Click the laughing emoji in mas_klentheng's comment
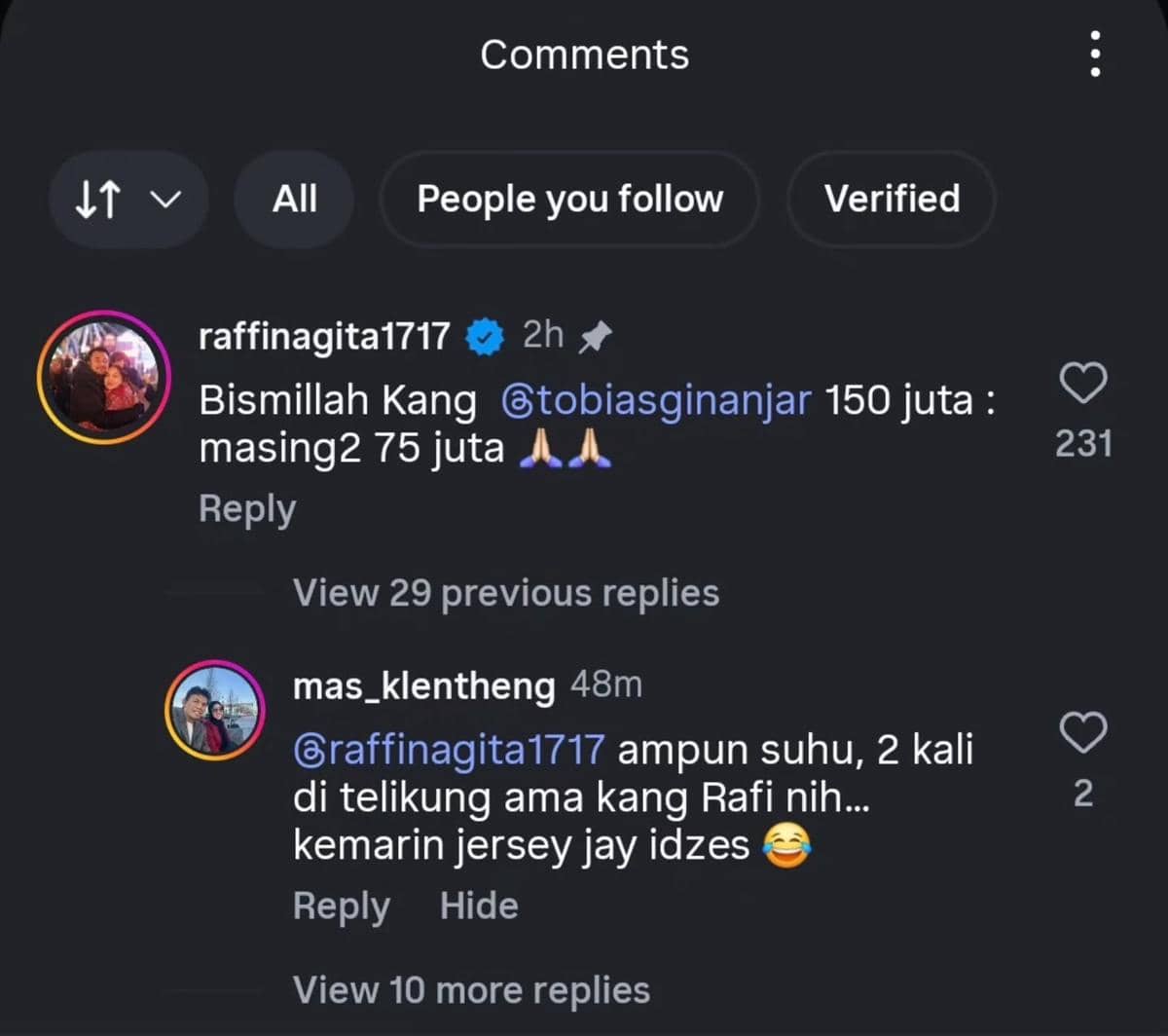1168x1036 pixels. [x=785, y=844]
